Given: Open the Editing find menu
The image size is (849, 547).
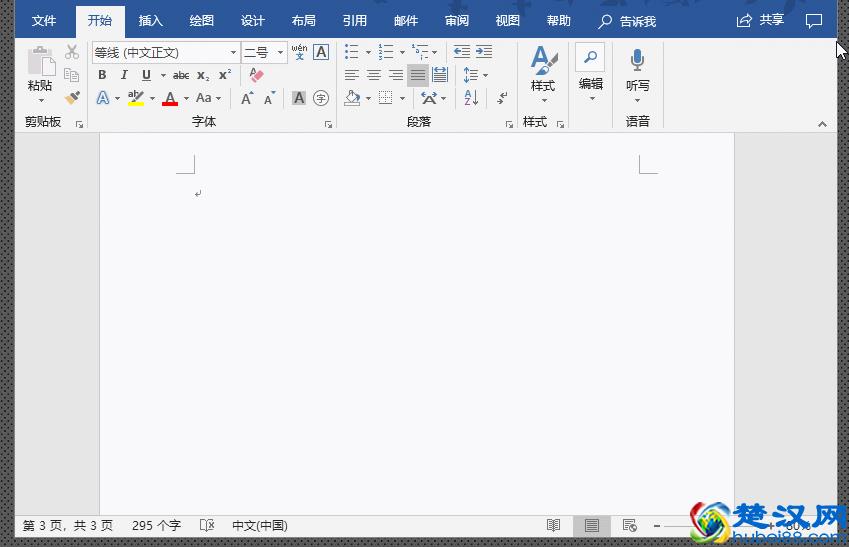Looking at the screenshot, I should click(590, 74).
